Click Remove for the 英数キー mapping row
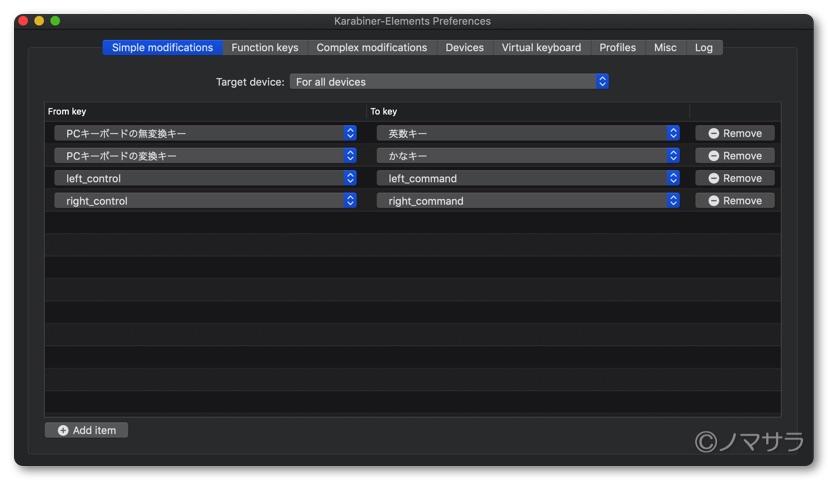 click(x=734, y=133)
